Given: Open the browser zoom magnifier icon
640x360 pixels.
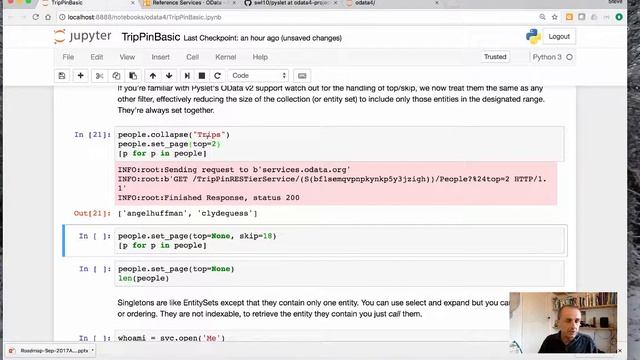Looking at the screenshot, I should tap(542, 17).
